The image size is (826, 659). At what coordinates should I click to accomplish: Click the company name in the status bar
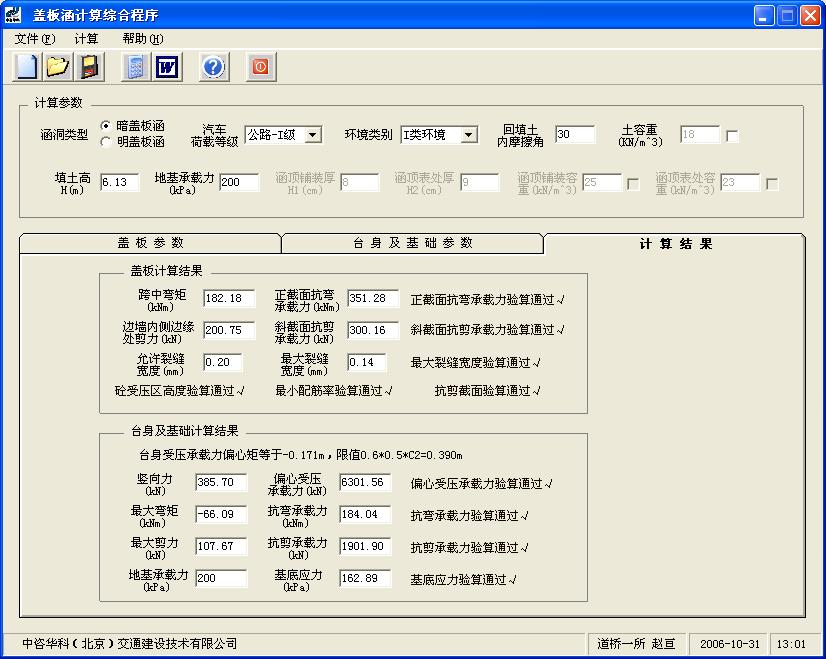click(130, 644)
